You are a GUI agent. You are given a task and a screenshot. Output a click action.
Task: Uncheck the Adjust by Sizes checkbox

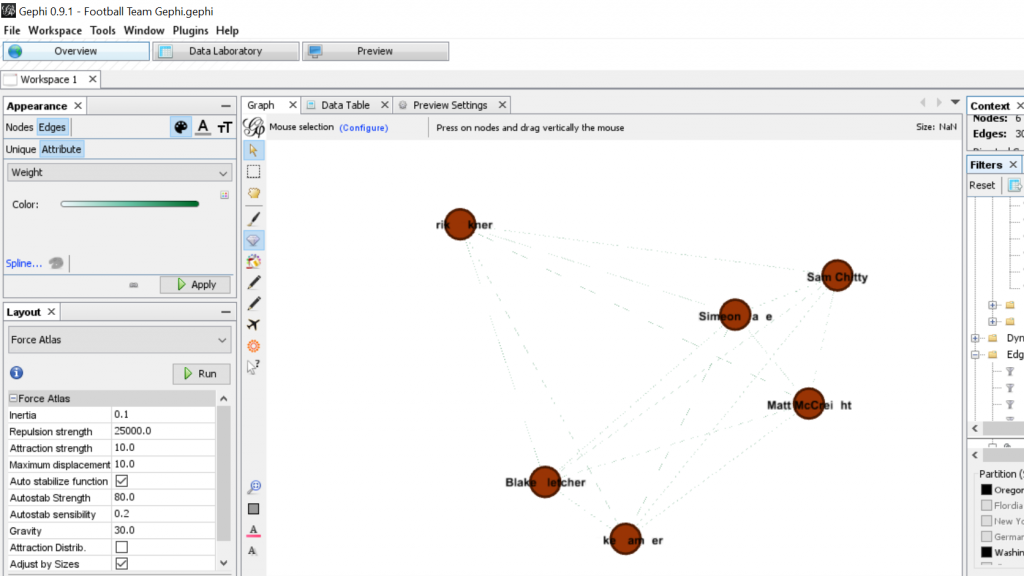pos(122,564)
